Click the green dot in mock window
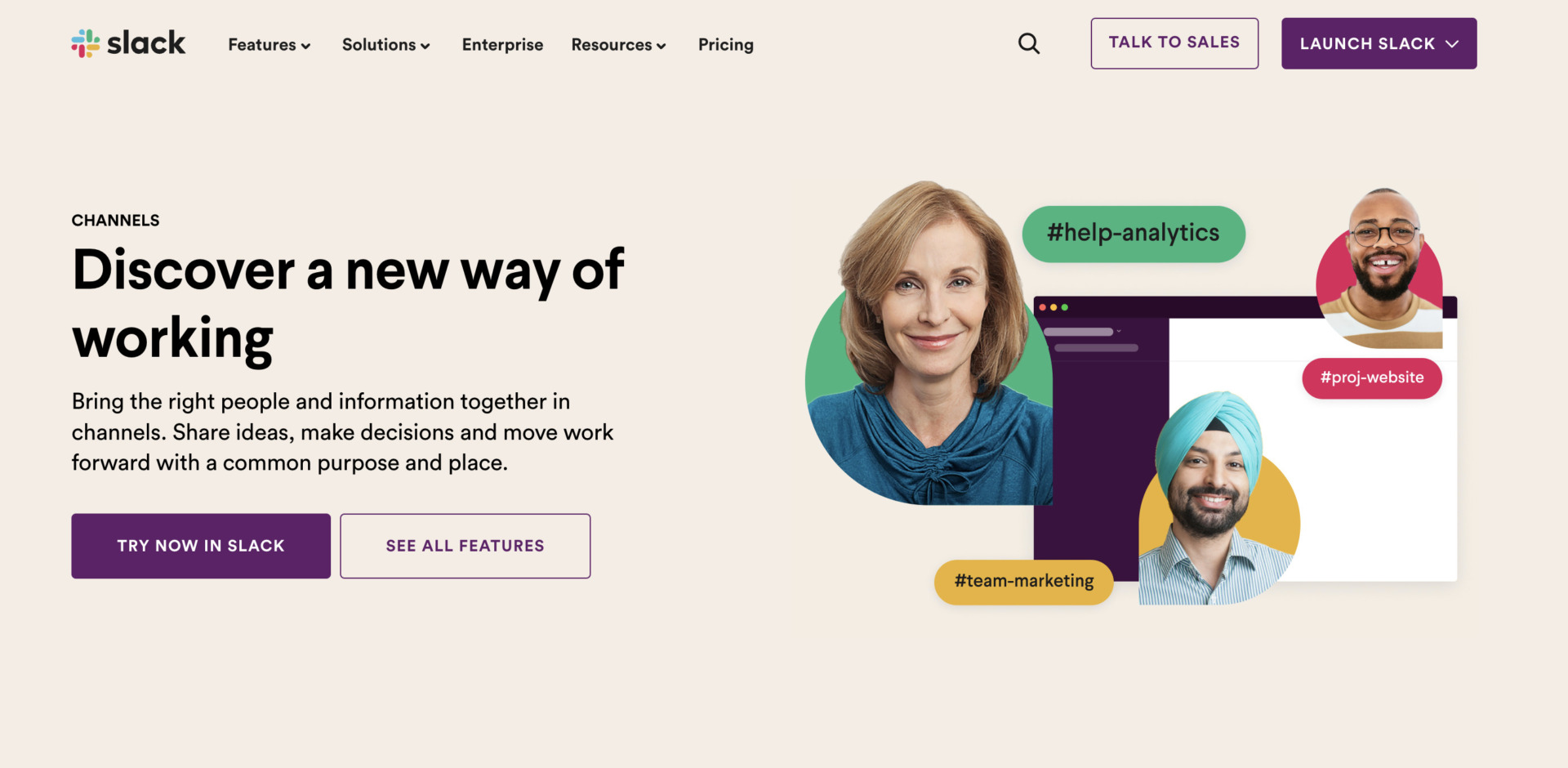The image size is (1568, 768). coord(1064,307)
